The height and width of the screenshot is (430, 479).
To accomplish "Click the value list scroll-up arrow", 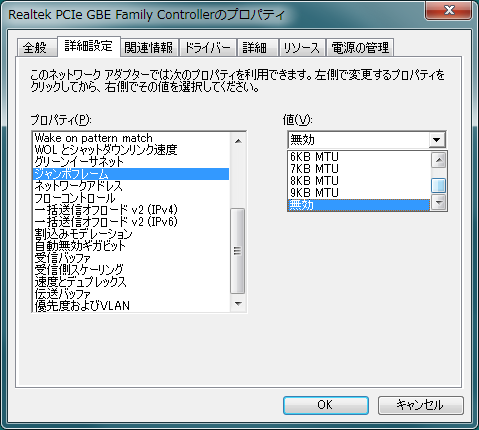I will click(x=439, y=160).
